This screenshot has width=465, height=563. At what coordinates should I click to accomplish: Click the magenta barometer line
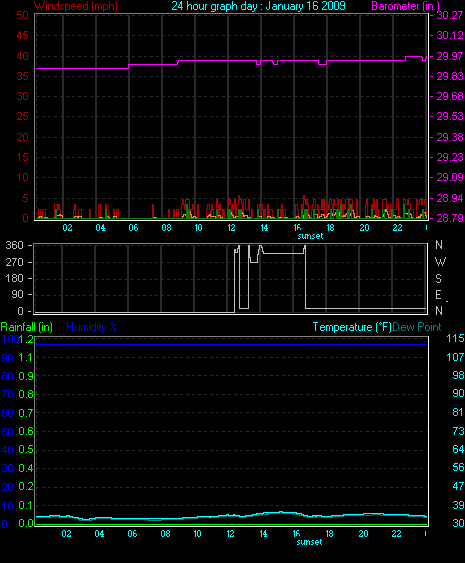click(x=232, y=61)
